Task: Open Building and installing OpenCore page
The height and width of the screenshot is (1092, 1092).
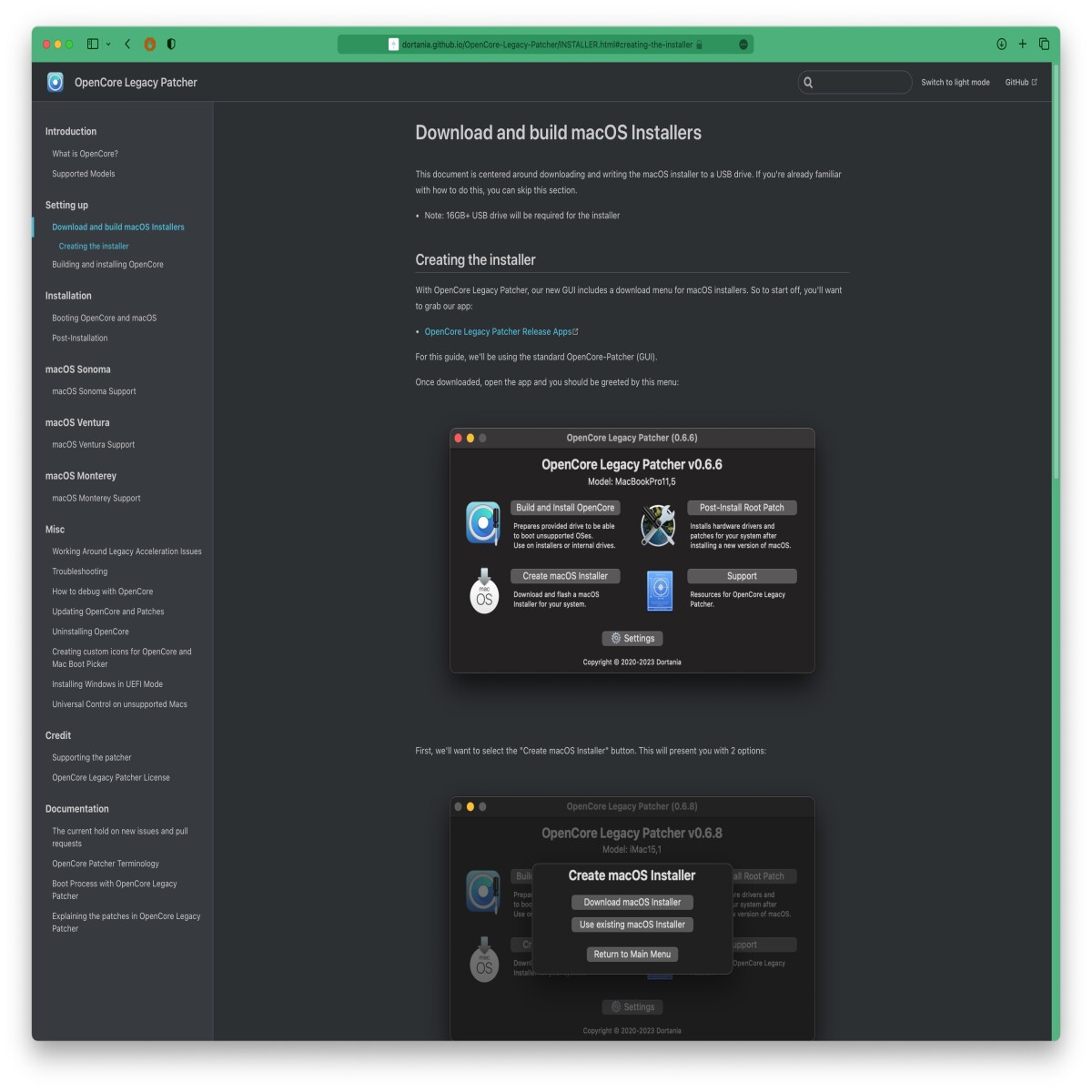Action: (x=107, y=264)
